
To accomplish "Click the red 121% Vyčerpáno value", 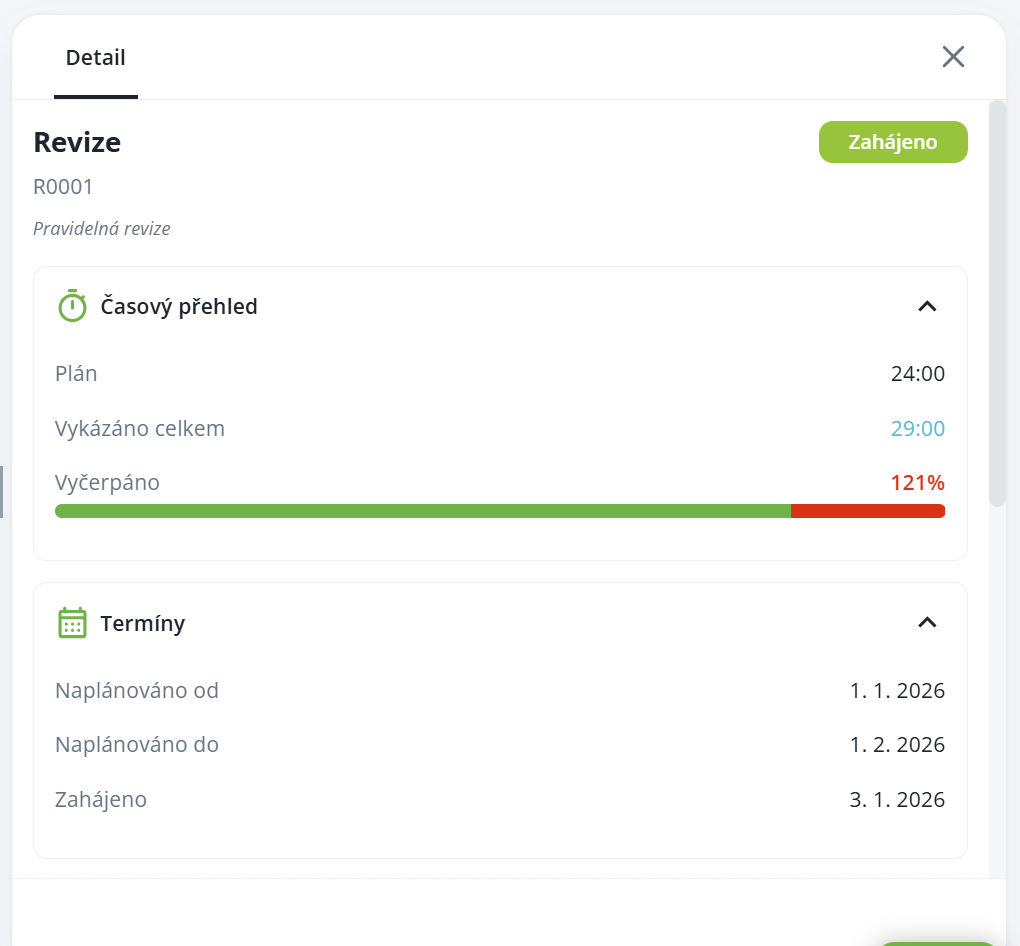I will [917, 483].
